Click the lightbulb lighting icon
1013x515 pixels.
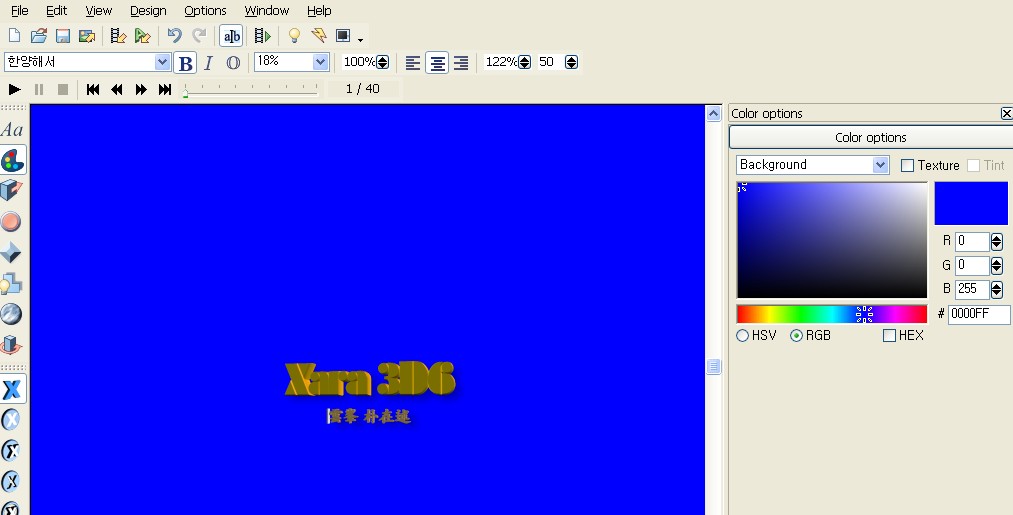[294, 36]
